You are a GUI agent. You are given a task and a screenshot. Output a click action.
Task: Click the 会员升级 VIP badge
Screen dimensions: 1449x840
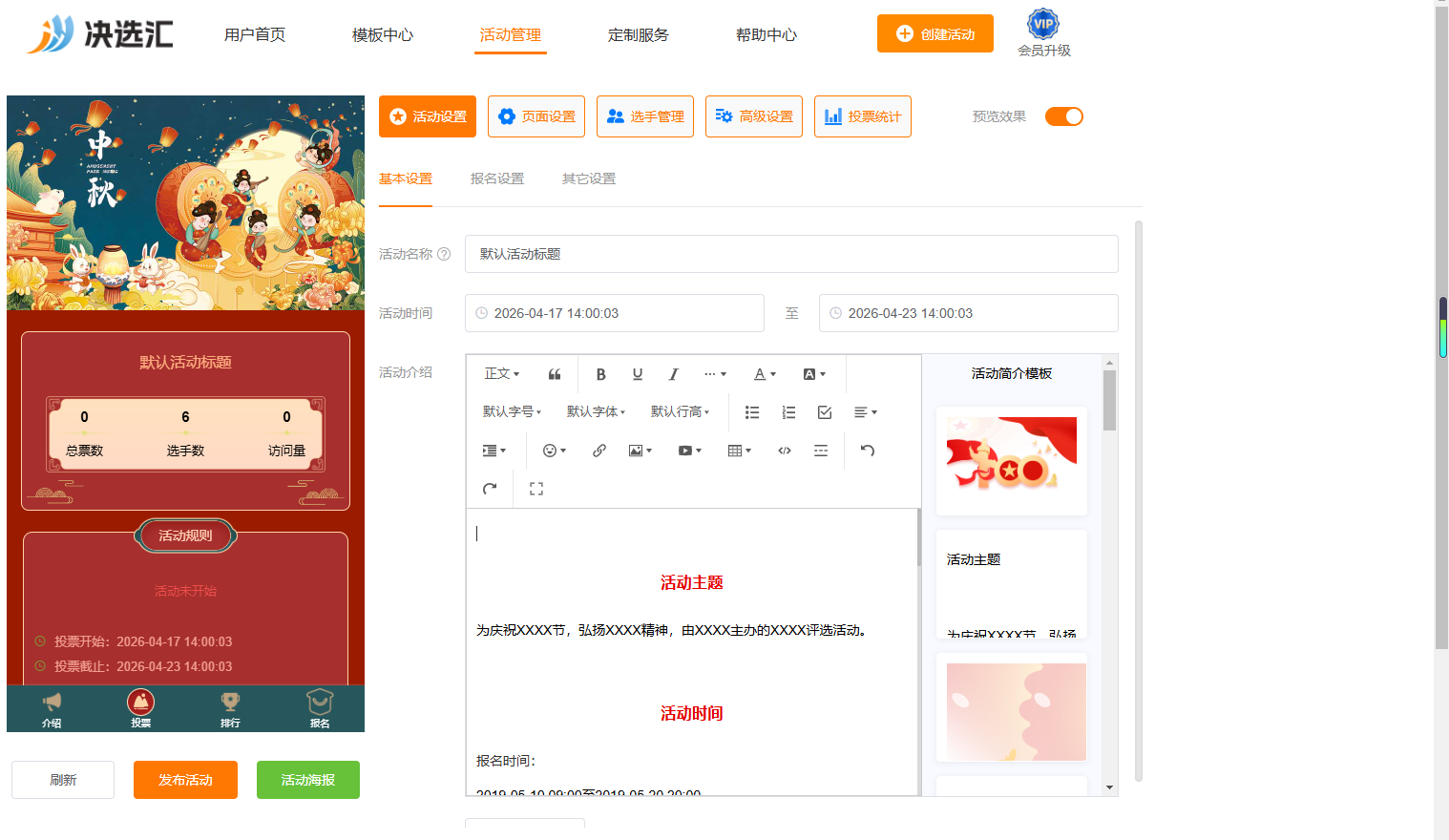(x=1043, y=33)
